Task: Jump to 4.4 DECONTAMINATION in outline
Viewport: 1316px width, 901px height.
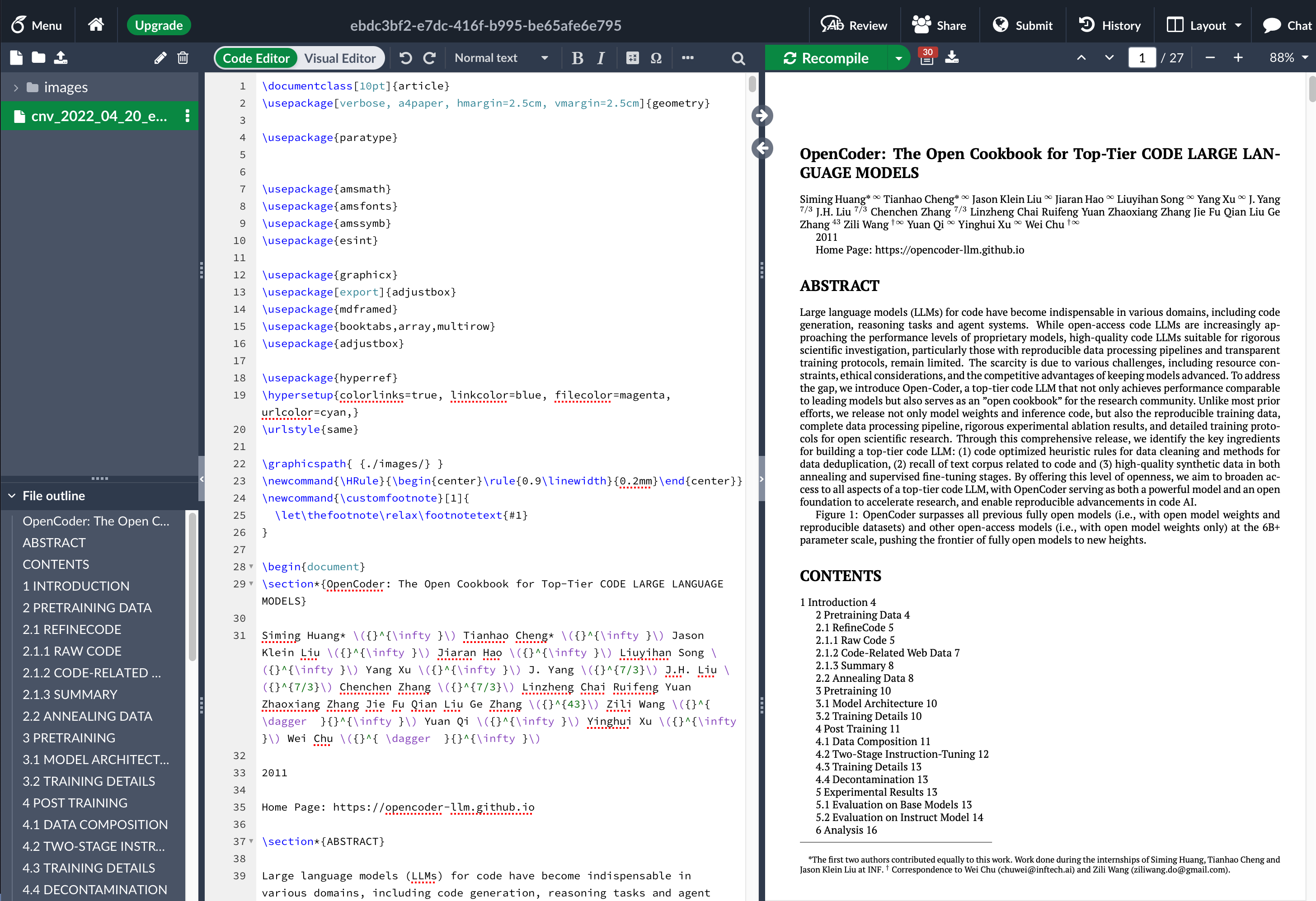Action: [x=94, y=889]
